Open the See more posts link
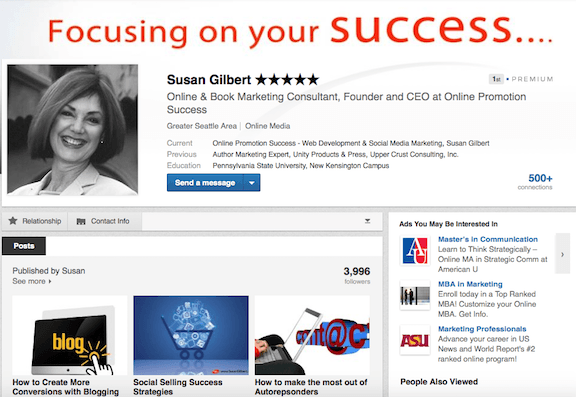This screenshot has height=397, width=576. pos(32,281)
